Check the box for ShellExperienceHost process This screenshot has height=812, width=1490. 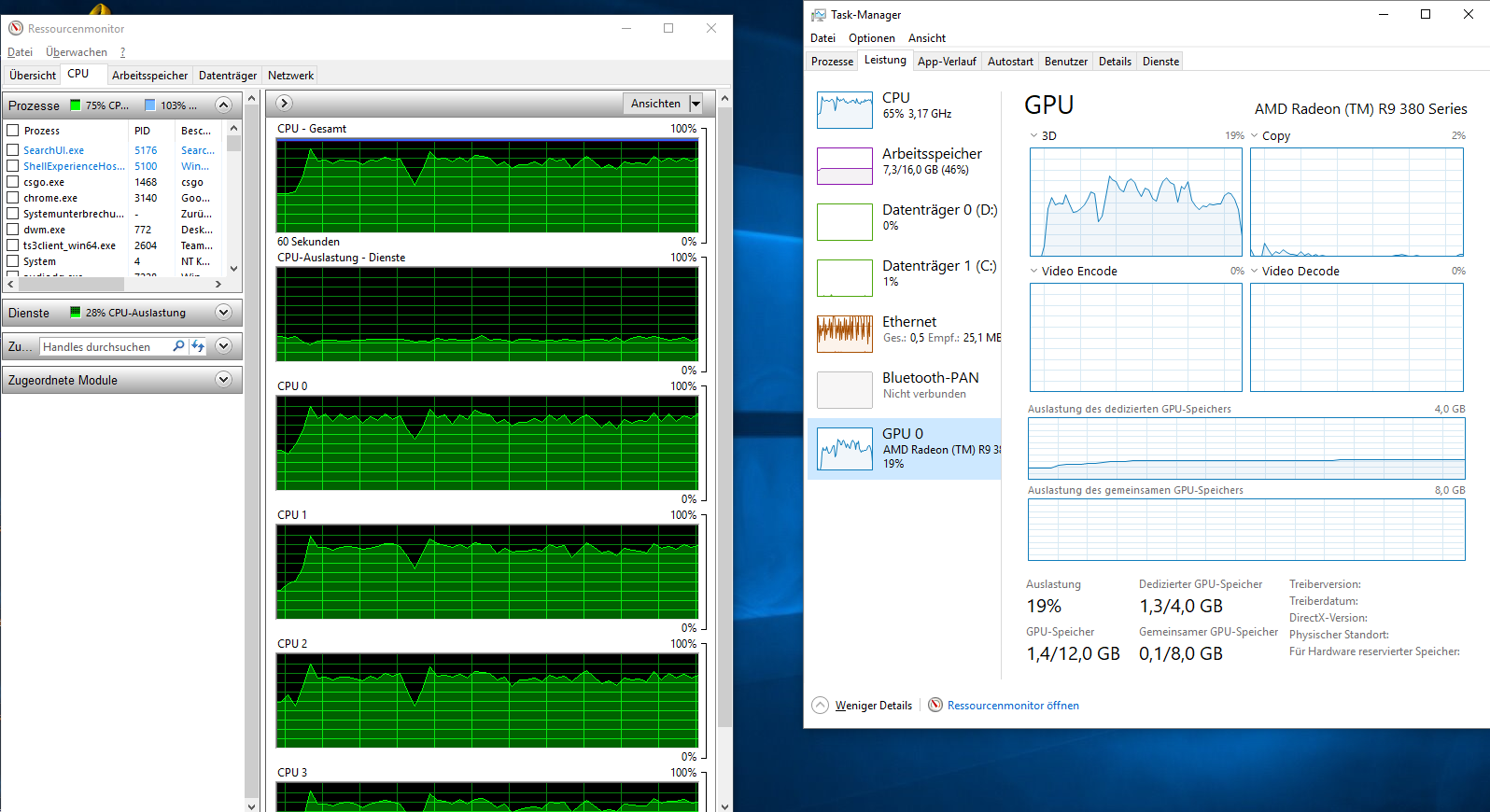(13, 166)
